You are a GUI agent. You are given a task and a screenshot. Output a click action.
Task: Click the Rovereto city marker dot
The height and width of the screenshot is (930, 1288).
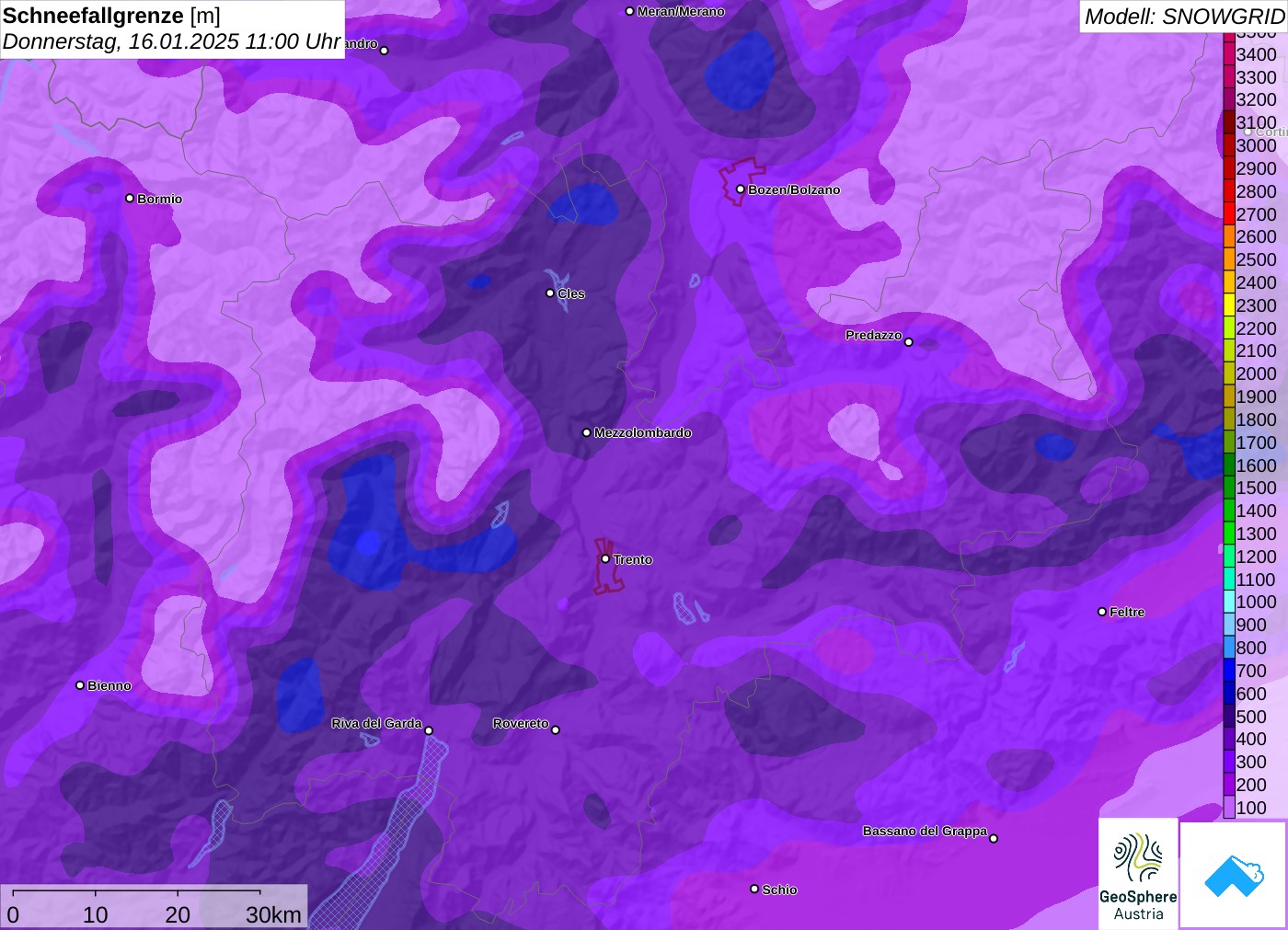556,730
